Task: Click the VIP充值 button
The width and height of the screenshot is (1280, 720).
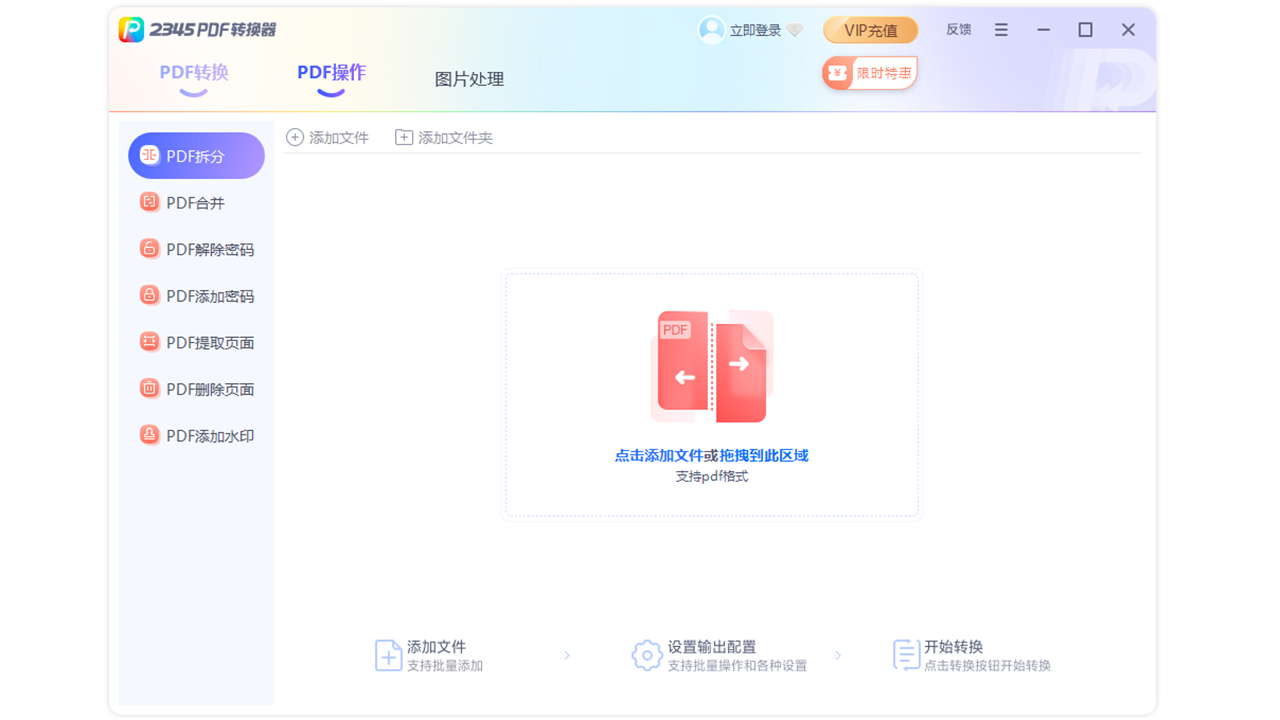Action: point(870,30)
